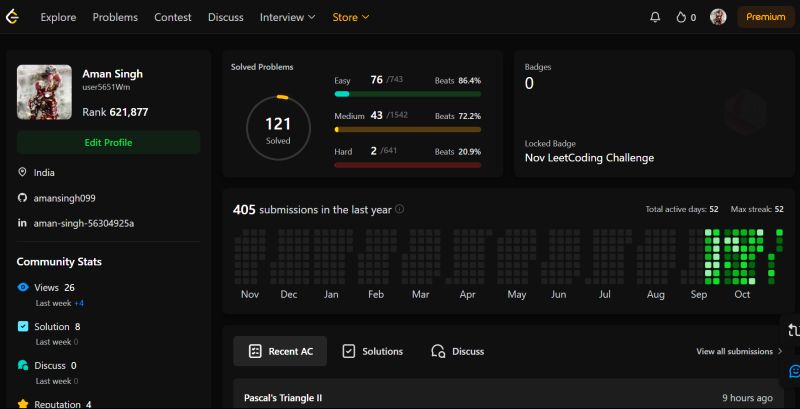Screen dimensions: 800x409
Task: Click the Recent AC list icon
Action: (x=255, y=351)
